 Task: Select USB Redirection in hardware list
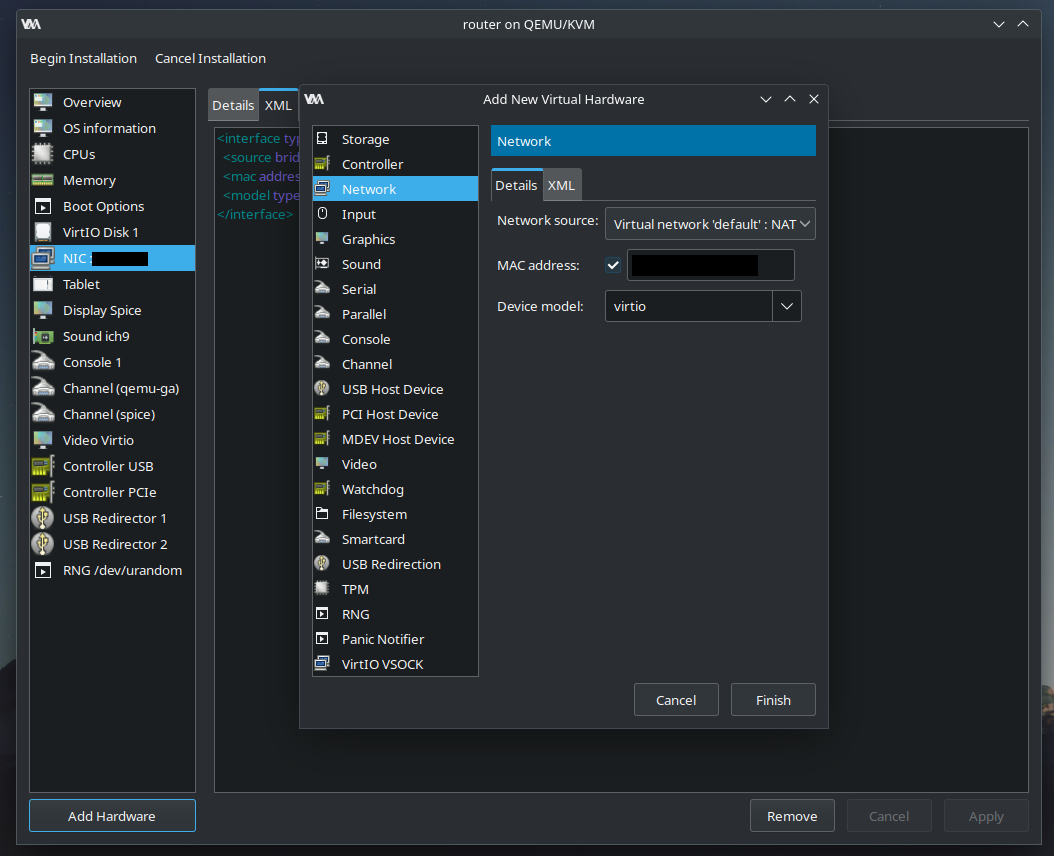coord(395,564)
